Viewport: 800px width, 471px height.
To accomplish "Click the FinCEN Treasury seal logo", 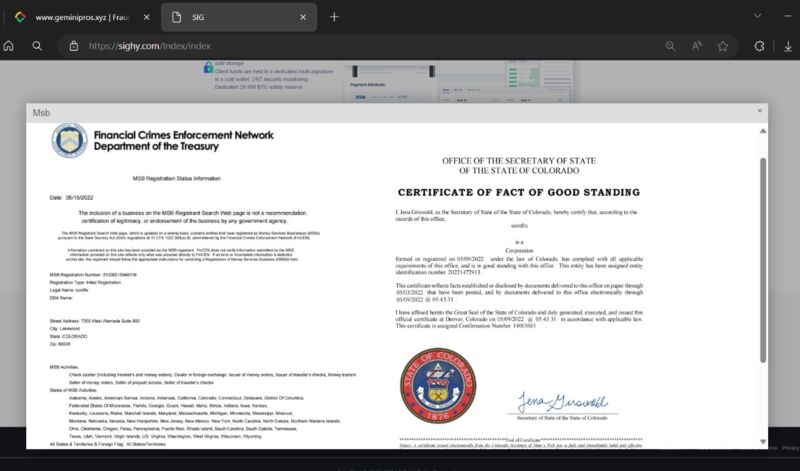I will pyautogui.click(x=69, y=140).
